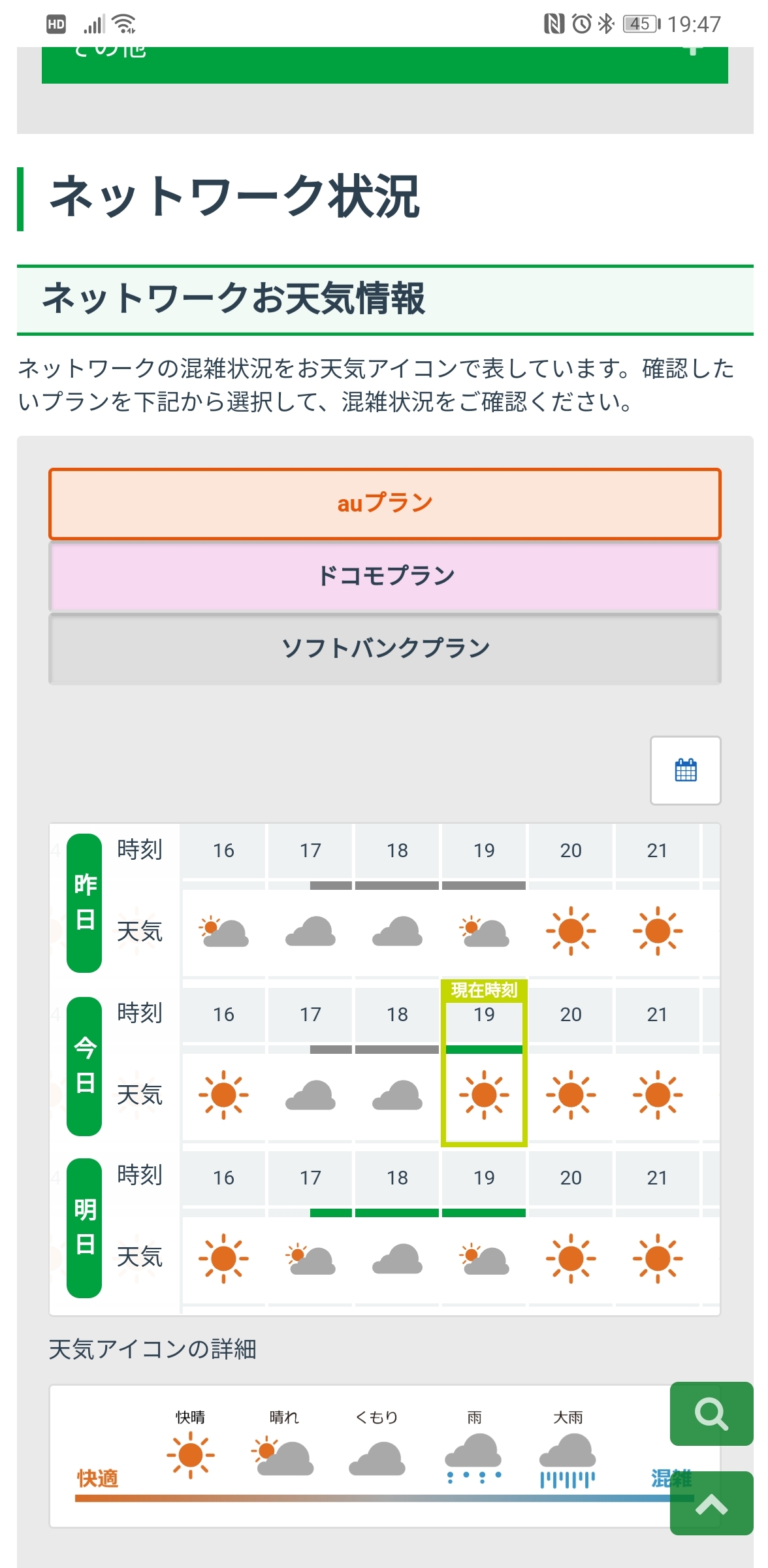Image resolution: width=768 pixels, height=1568 pixels.
Task: Tap the Wi-Fi status bar icon
Action: click(x=123, y=24)
